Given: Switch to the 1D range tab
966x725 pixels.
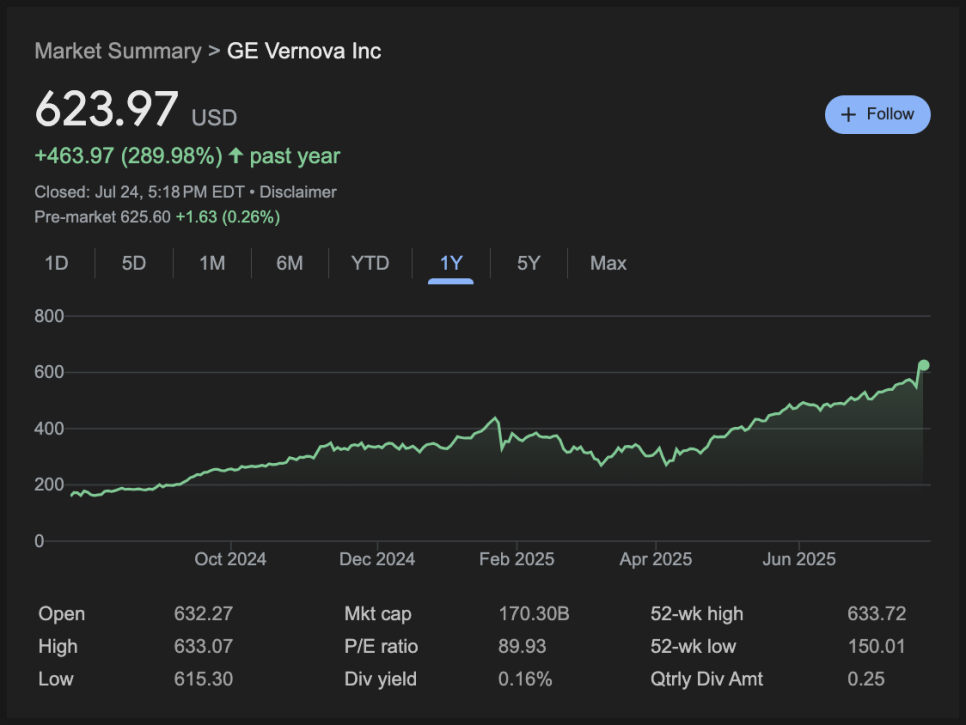Looking at the screenshot, I should (56, 264).
